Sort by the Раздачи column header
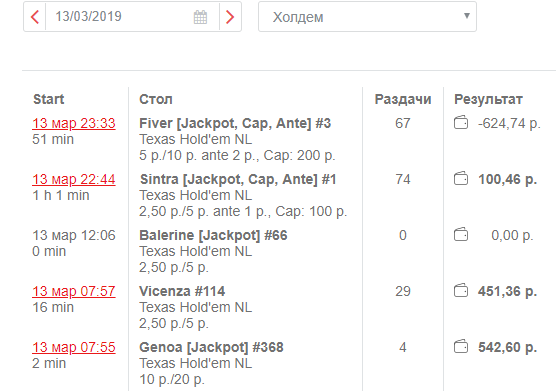 [x=403, y=99]
